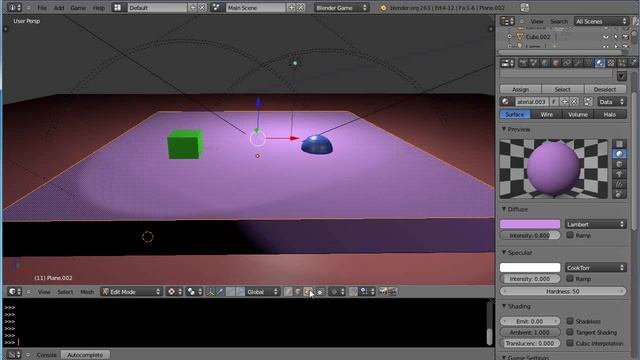Click the Ambient 1.000 field
Image resolution: width=640 pixels, height=360 pixels.
(530, 332)
